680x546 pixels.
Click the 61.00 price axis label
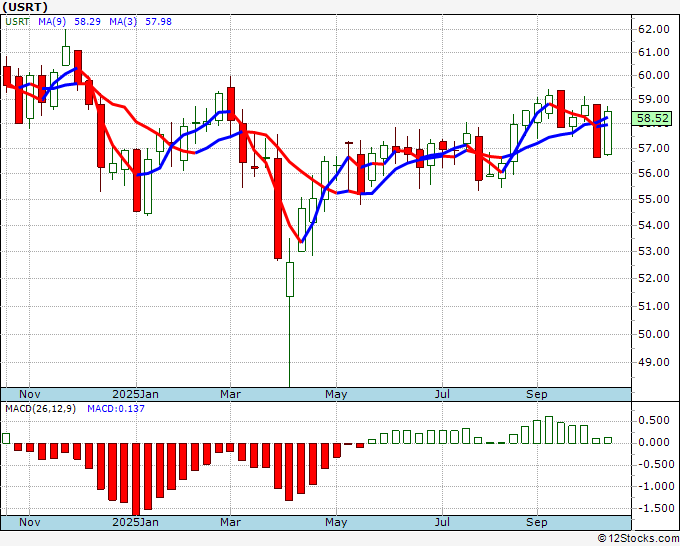[654, 52]
